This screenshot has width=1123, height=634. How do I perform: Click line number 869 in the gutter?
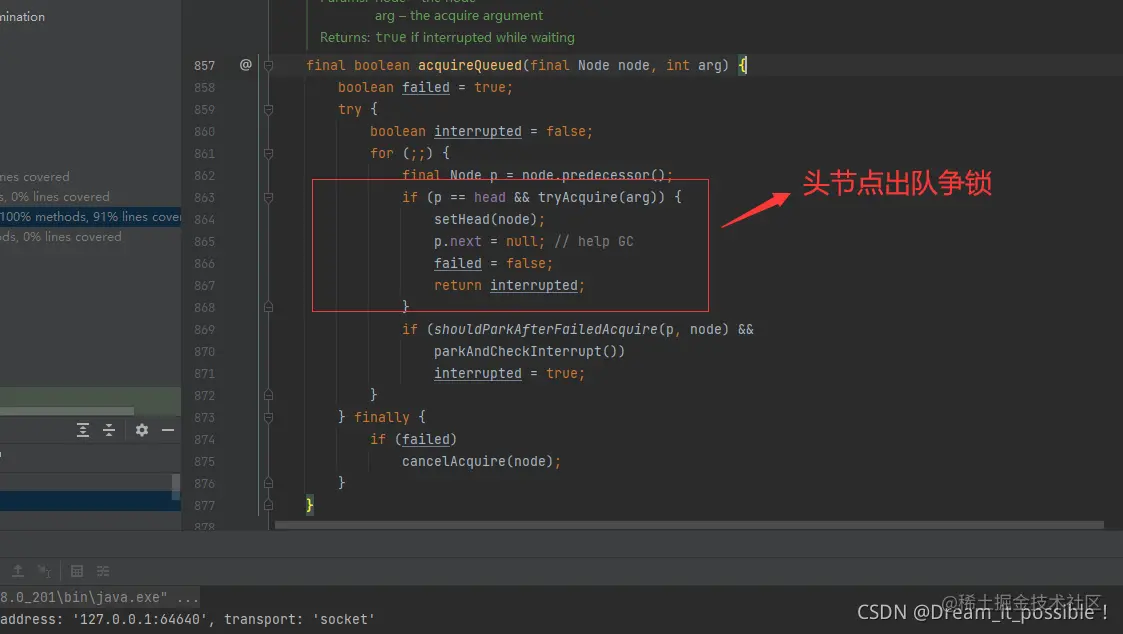(x=205, y=330)
